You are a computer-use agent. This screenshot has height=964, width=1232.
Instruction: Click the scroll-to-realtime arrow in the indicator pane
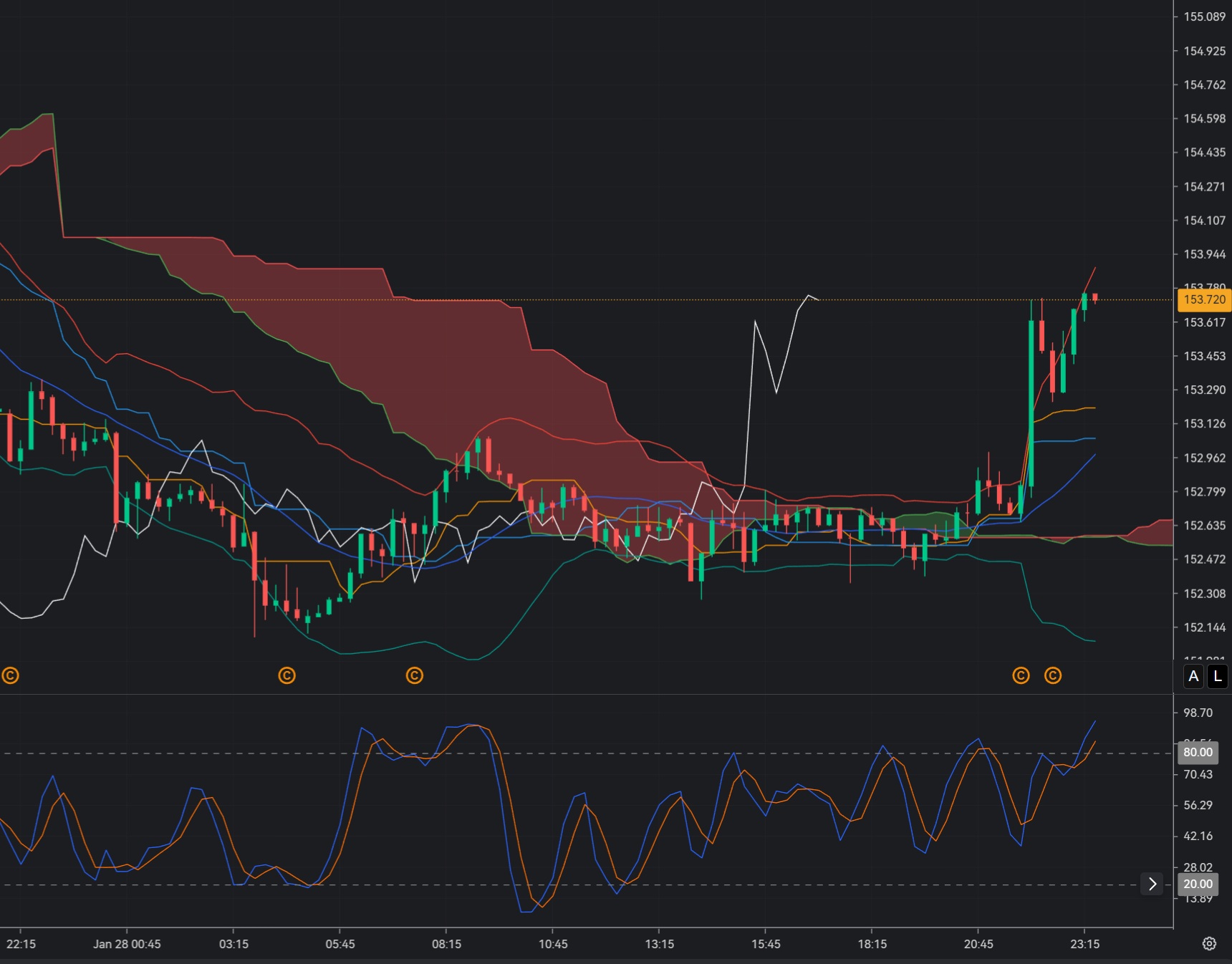point(1153,884)
